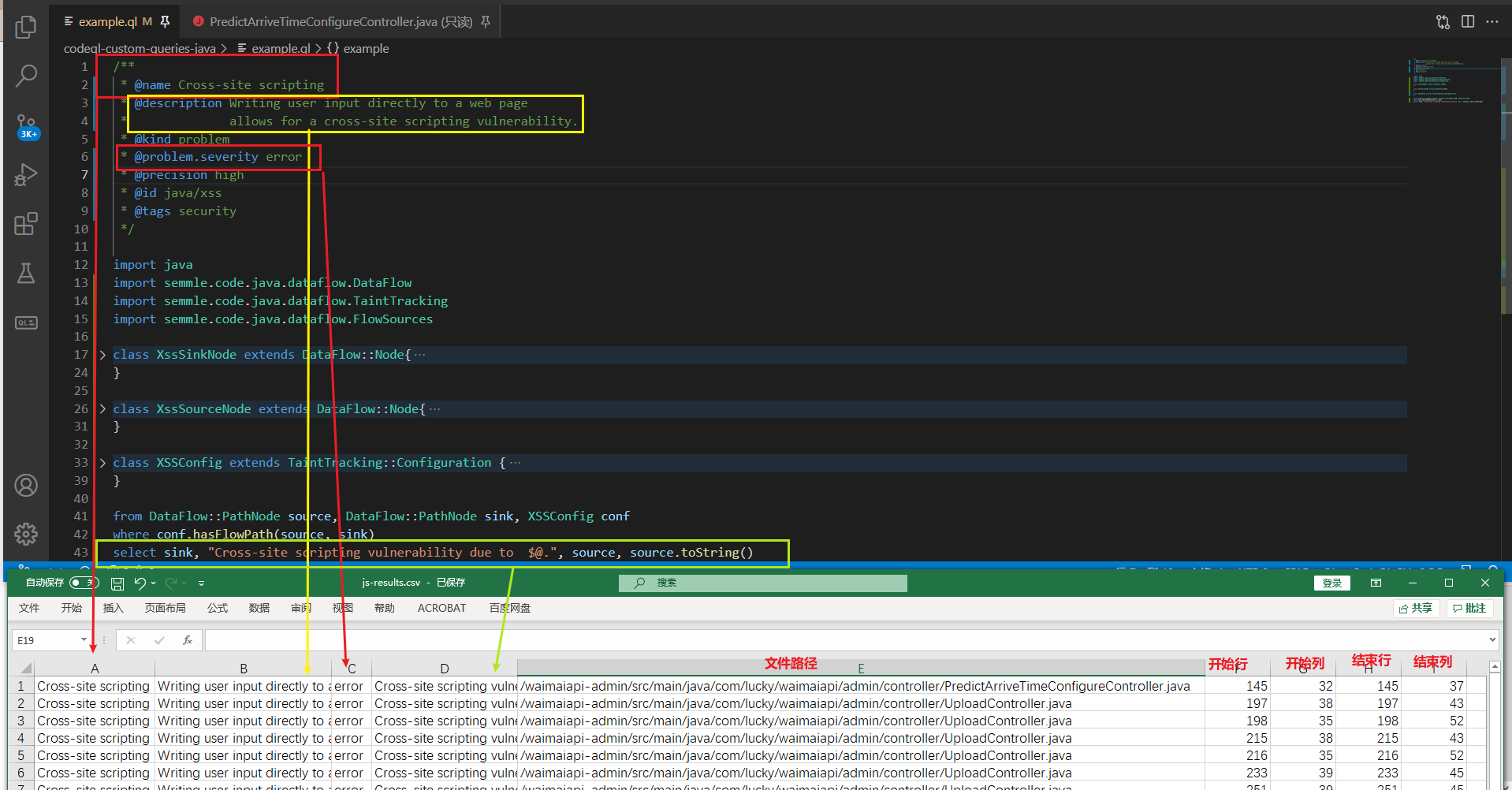The image size is (1512, 790).
Task: Open the Excel 帮助 ribbon tab
Action: [x=385, y=608]
